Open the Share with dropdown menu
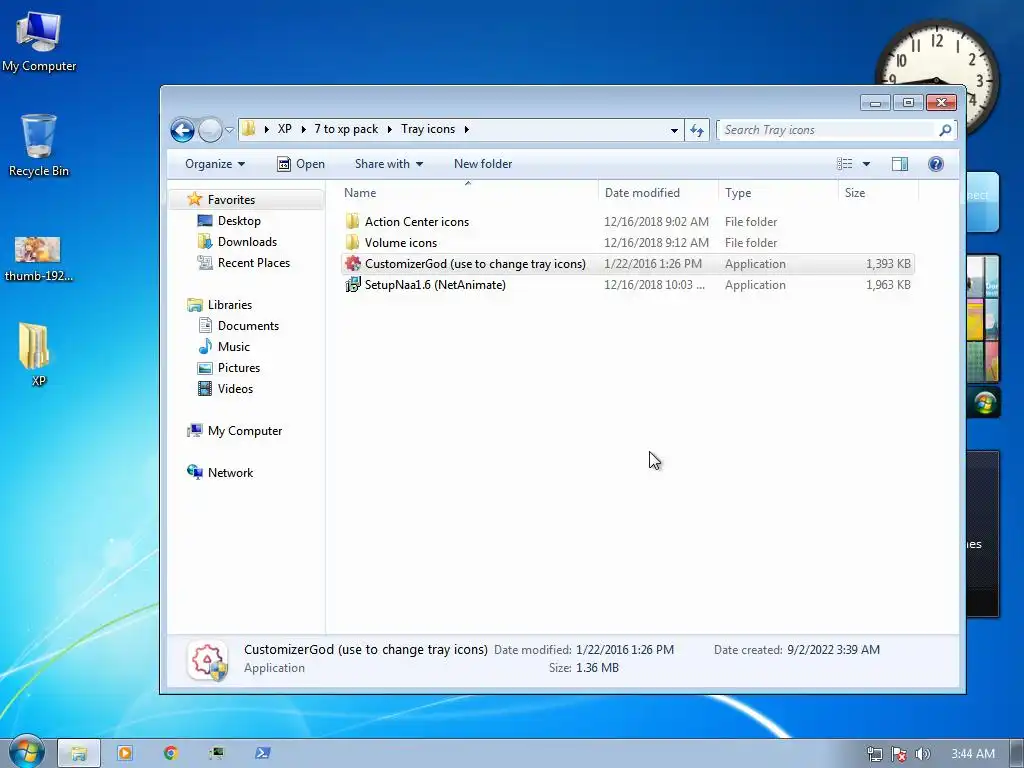1024x768 pixels. tap(389, 164)
